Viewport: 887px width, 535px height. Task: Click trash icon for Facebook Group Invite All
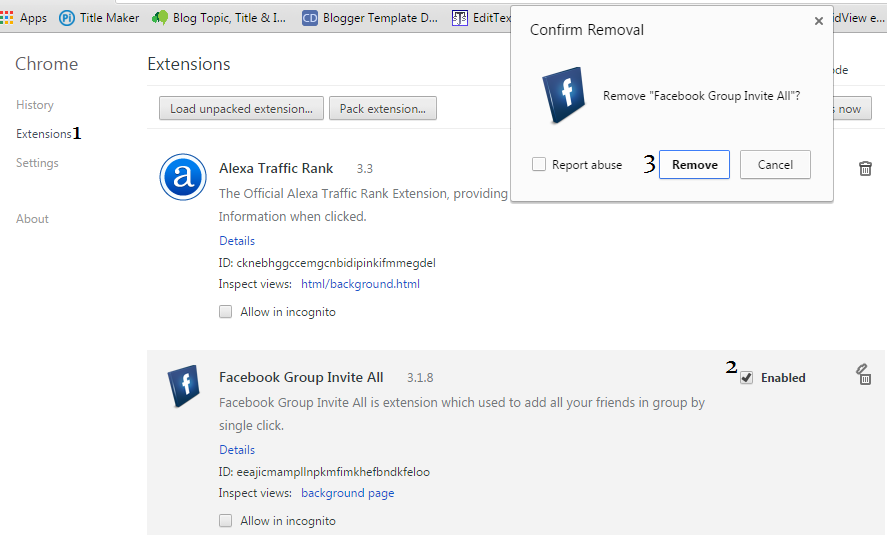pos(864,375)
